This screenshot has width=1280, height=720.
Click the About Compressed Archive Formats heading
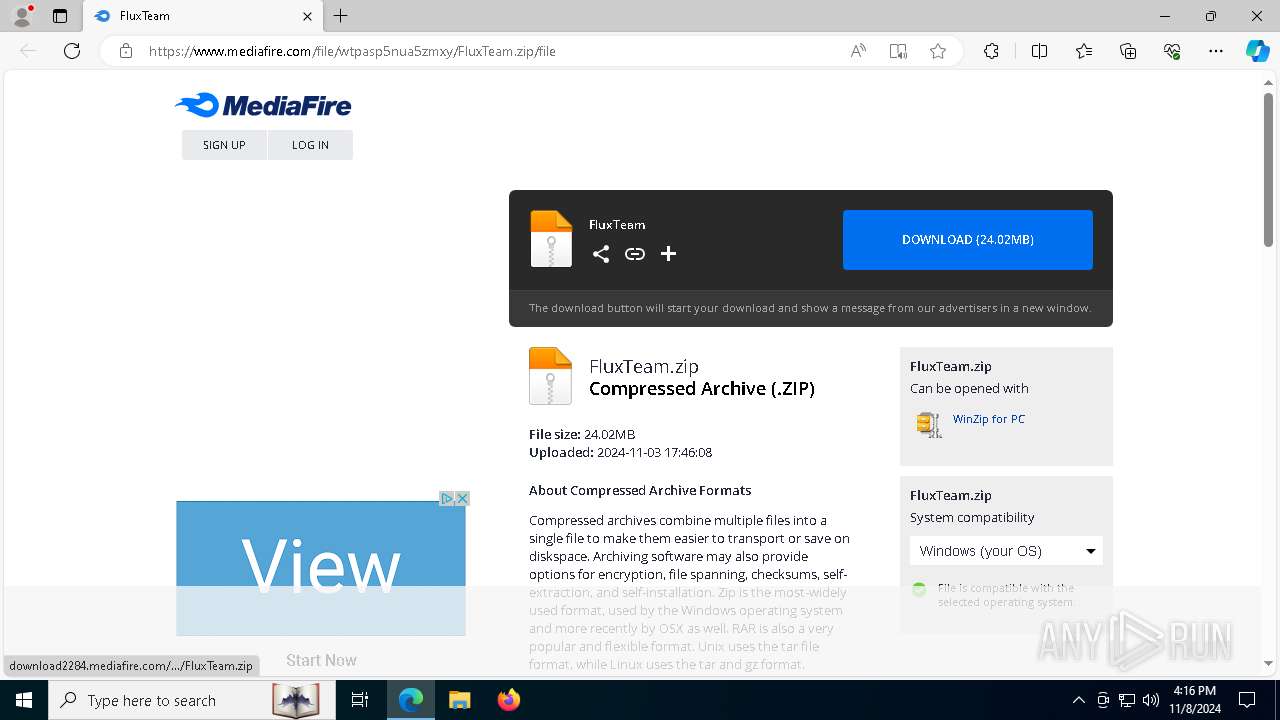[x=640, y=490]
